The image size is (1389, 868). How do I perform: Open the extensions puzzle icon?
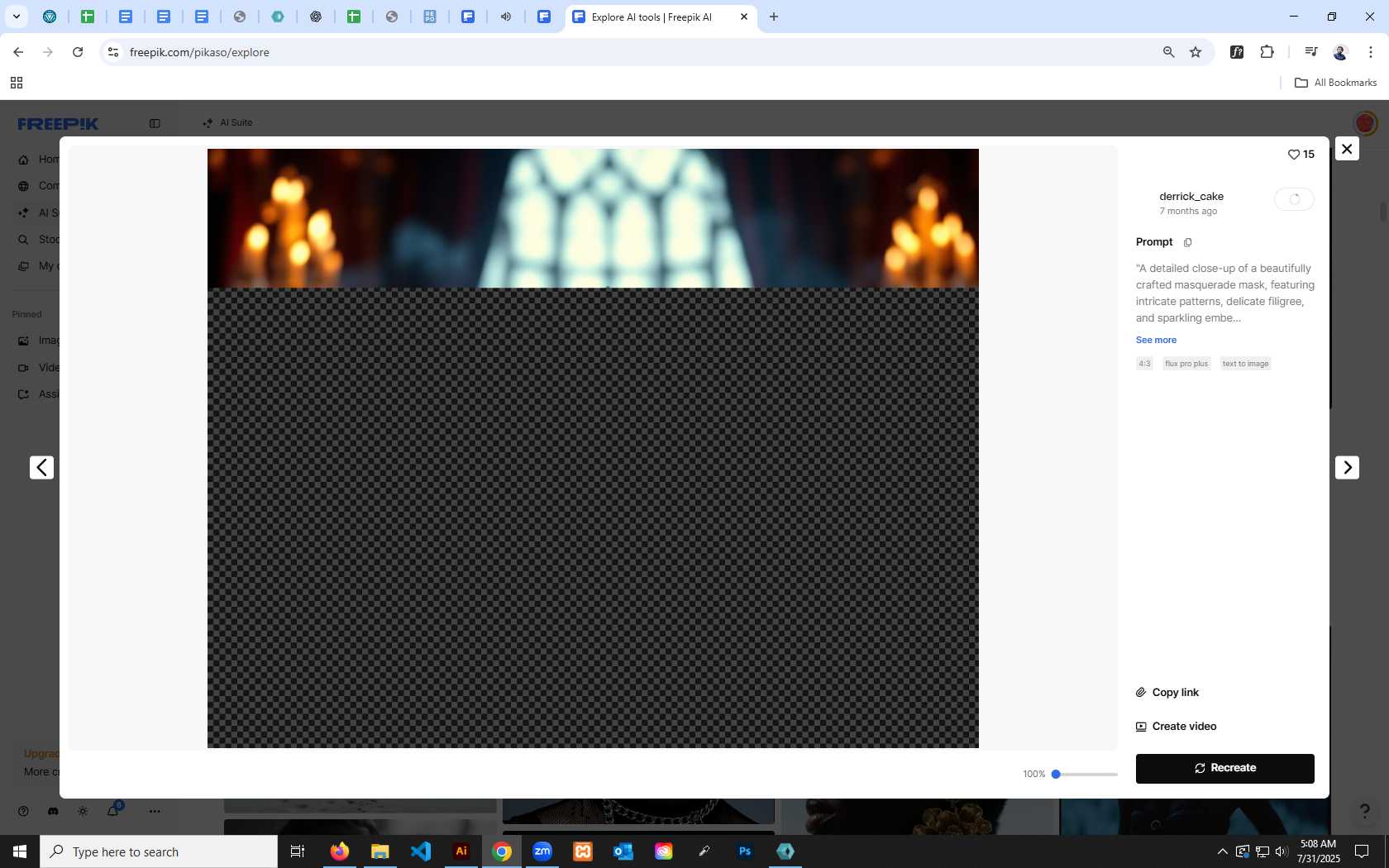(x=1267, y=52)
